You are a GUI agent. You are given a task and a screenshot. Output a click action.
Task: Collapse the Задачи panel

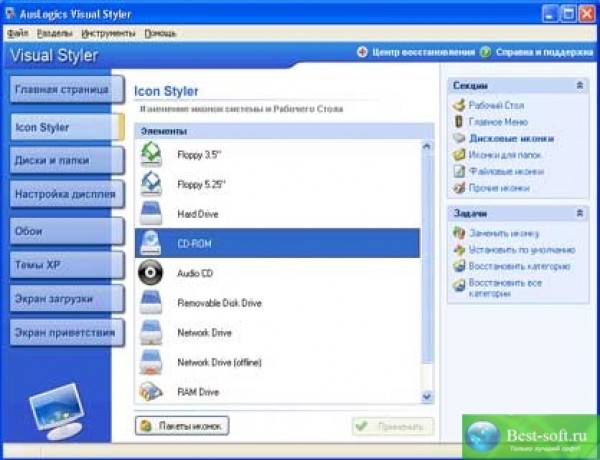[580, 213]
